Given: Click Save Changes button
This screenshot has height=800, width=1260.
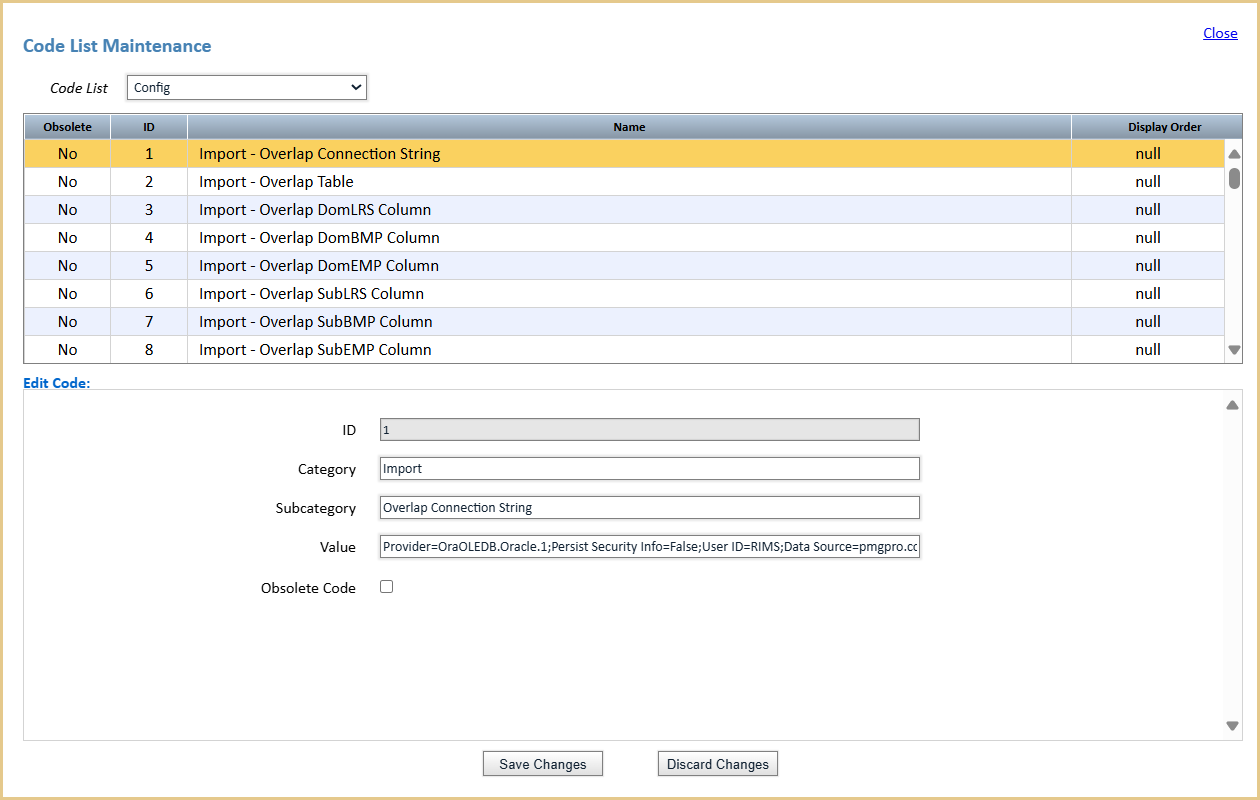Looking at the screenshot, I should click(x=542, y=764).
